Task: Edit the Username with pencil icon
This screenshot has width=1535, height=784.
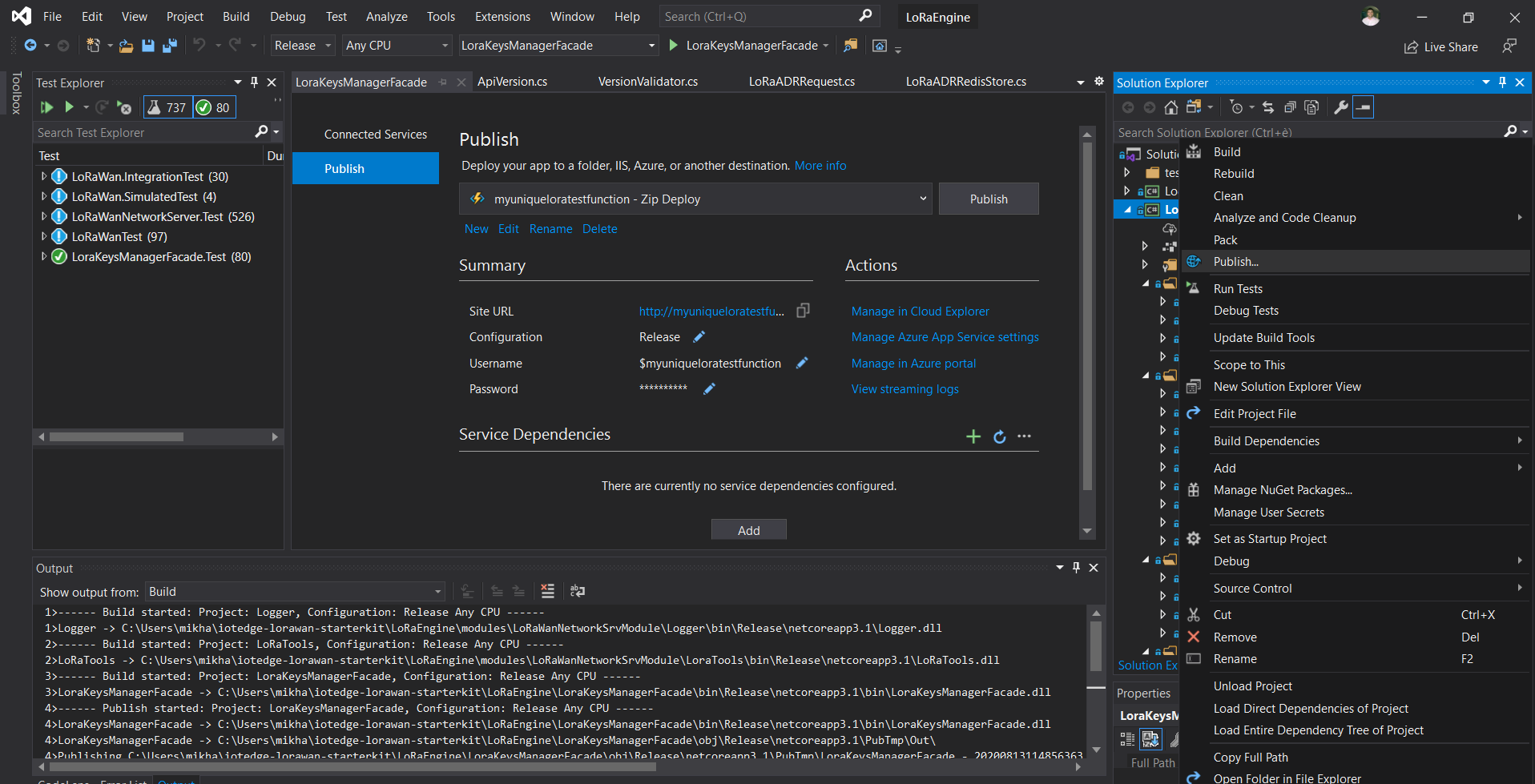Action: [801, 363]
